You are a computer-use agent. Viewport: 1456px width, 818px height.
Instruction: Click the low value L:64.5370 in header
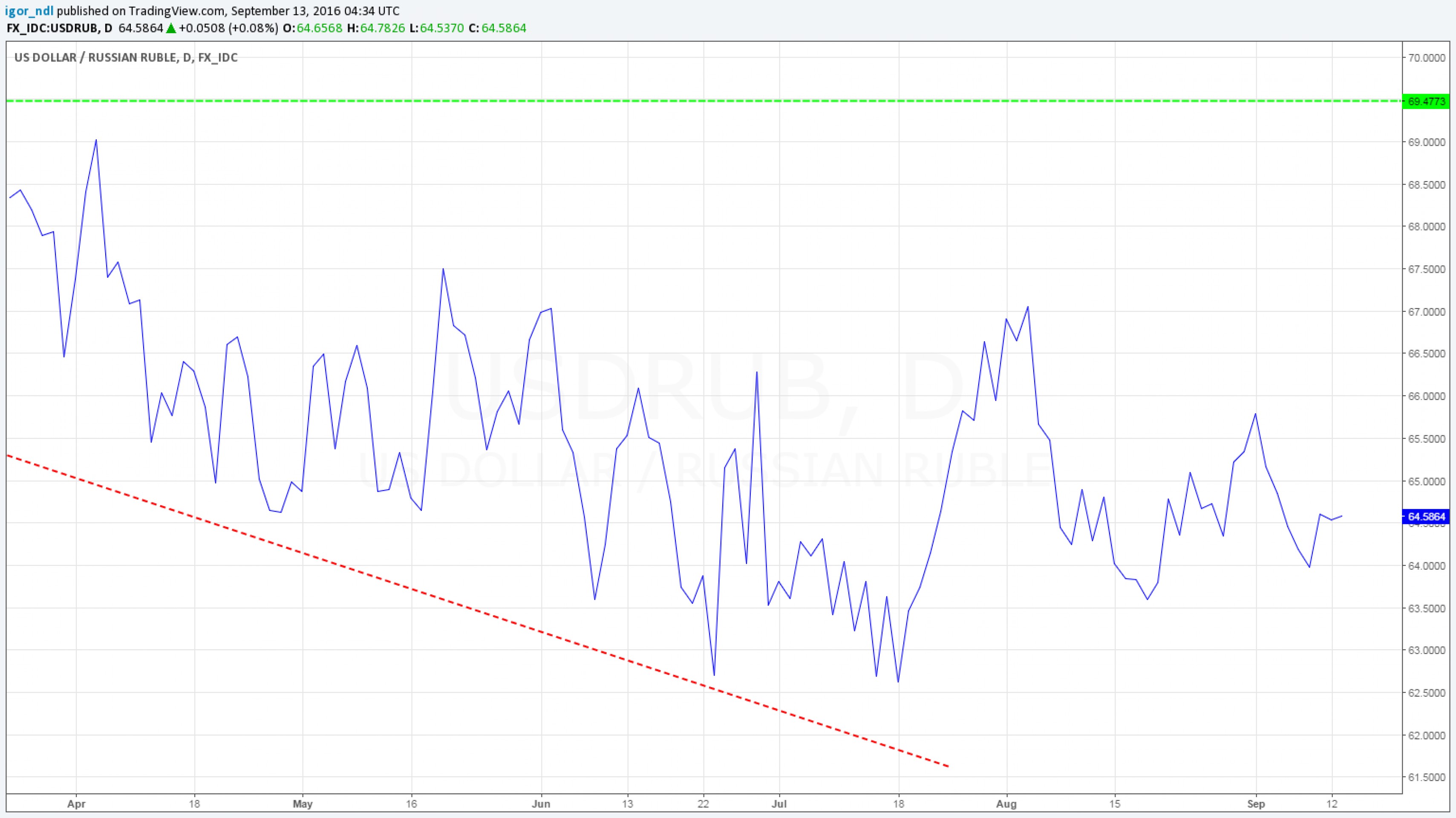(x=437, y=28)
